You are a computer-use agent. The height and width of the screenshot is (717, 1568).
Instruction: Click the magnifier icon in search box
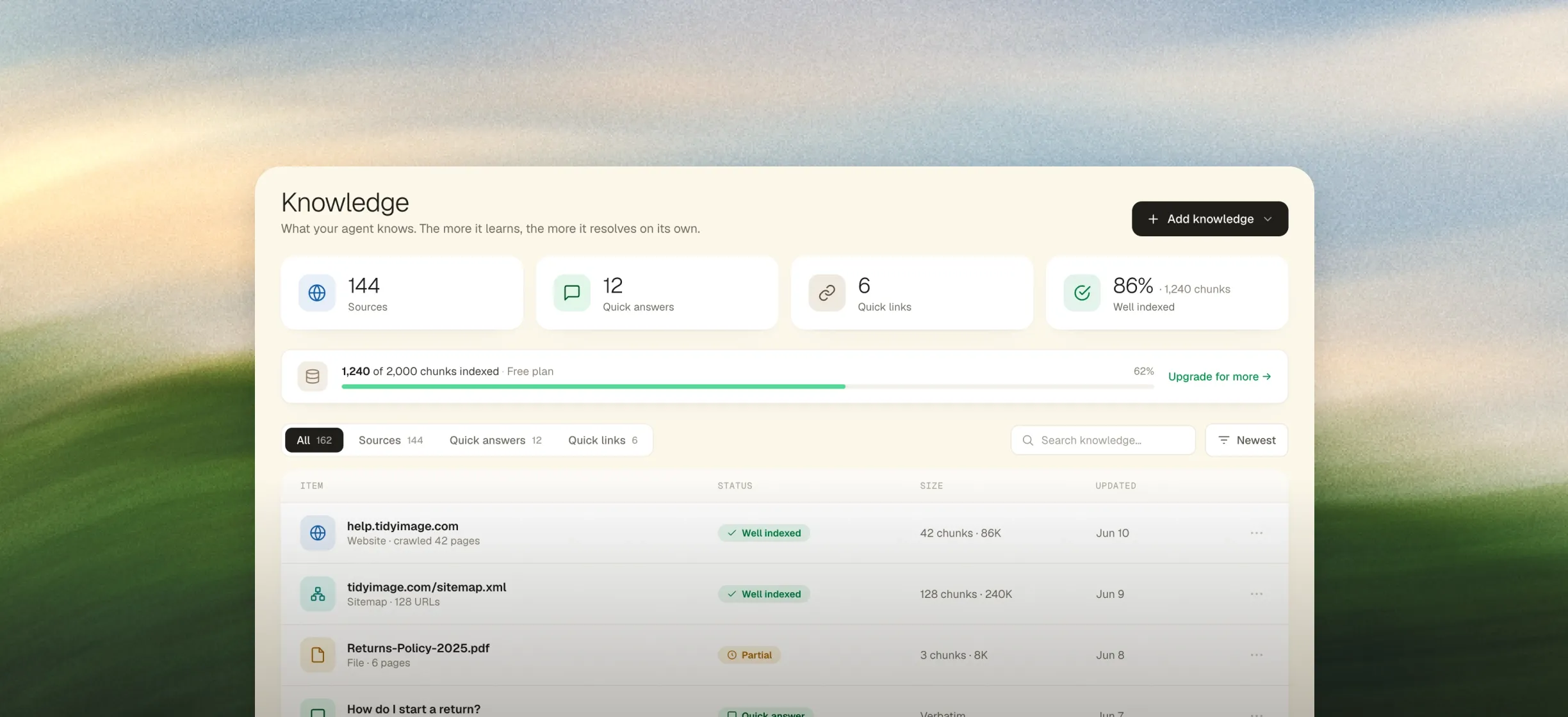(1027, 440)
